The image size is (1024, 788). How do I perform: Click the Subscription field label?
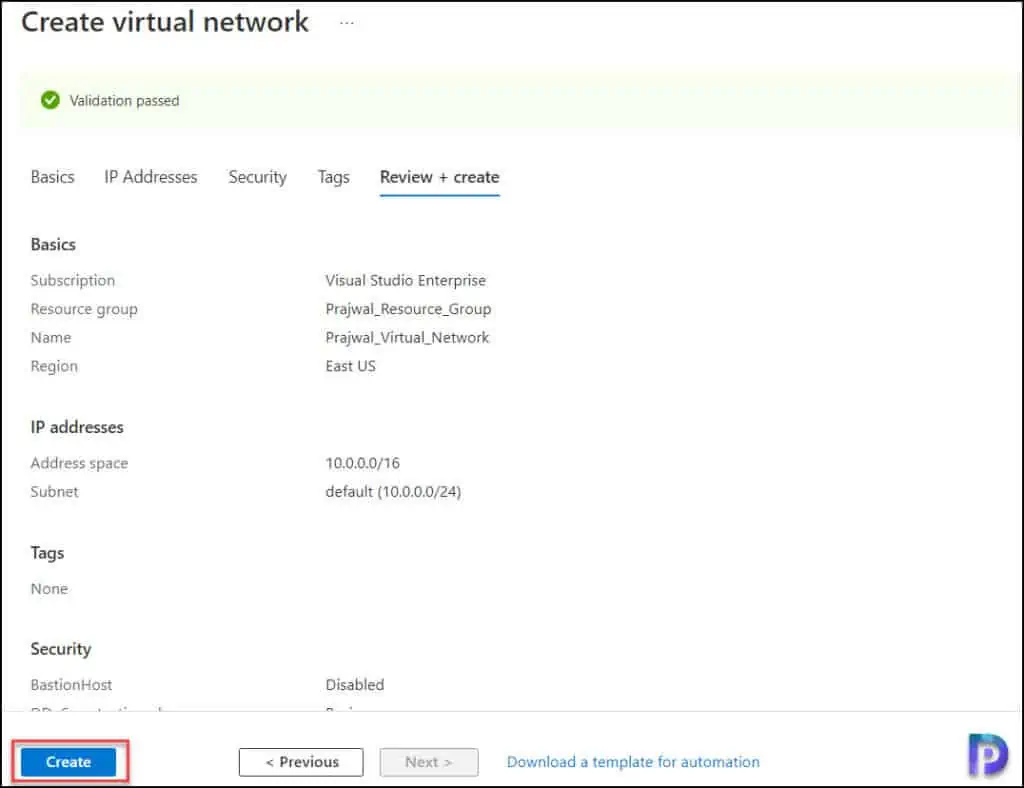pos(72,281)
